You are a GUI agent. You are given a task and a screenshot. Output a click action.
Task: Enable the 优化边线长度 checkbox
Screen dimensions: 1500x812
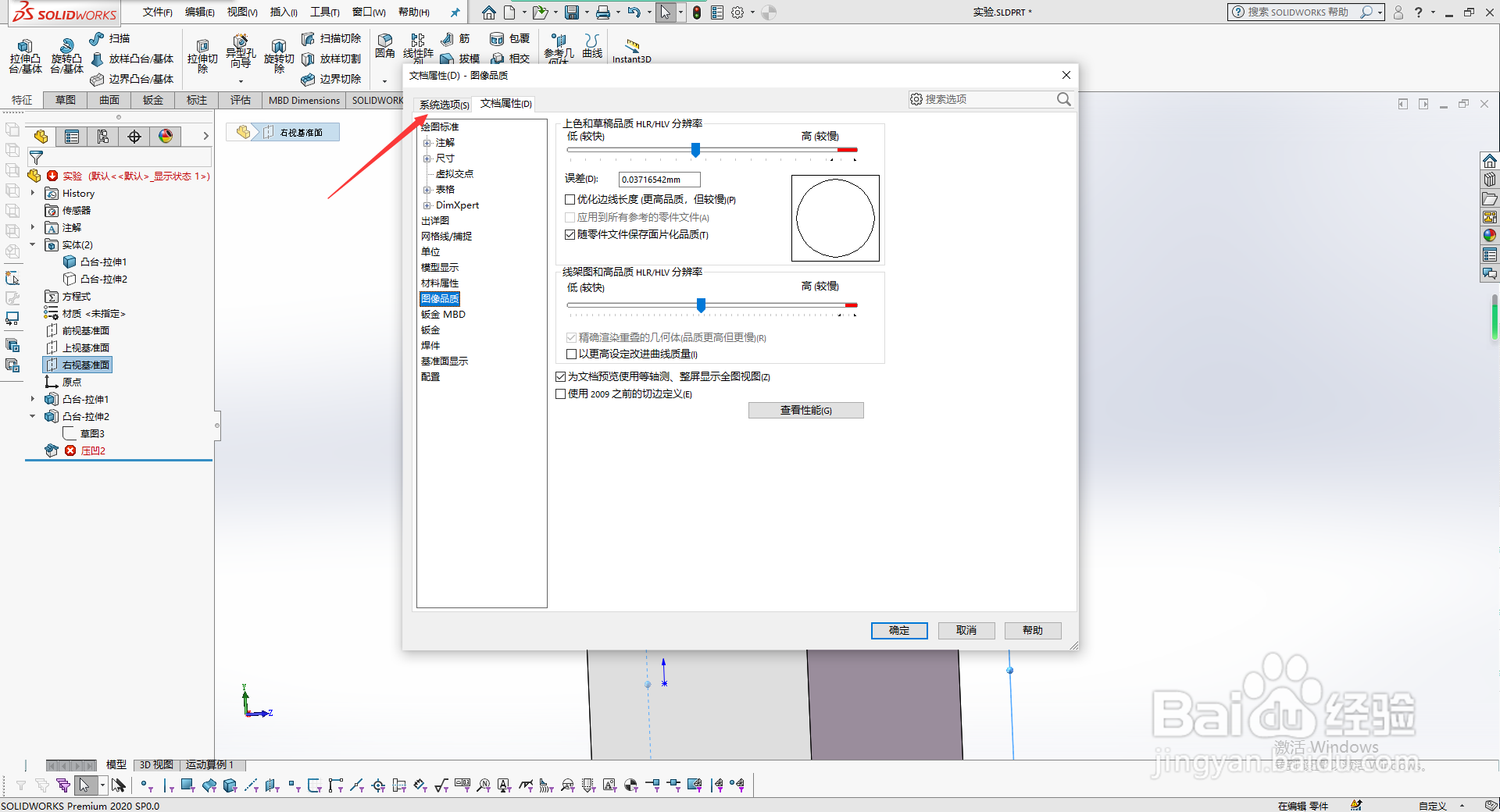point(570,199)
